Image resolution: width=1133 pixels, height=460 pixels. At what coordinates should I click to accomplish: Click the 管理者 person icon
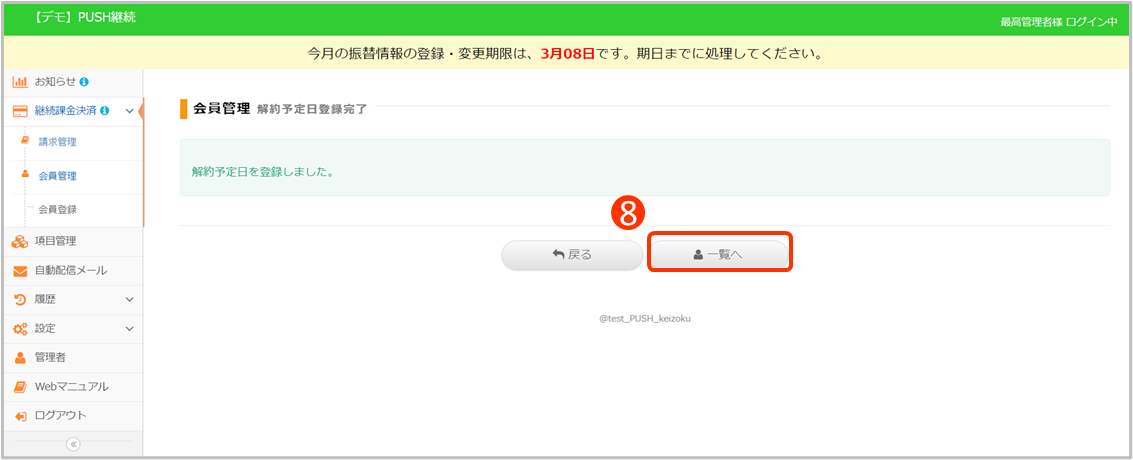[20, 357]
